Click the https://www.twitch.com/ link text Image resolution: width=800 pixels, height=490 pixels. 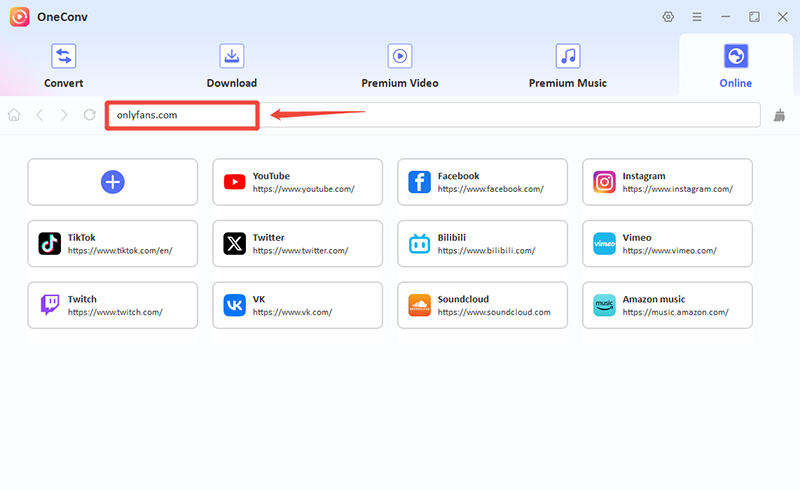pyautogui.click(x=115, y=312)
